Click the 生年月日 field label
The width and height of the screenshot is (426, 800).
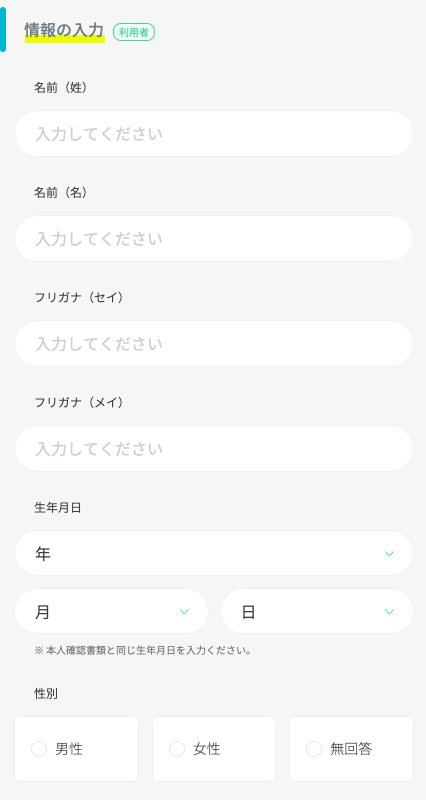coord(58,508)
